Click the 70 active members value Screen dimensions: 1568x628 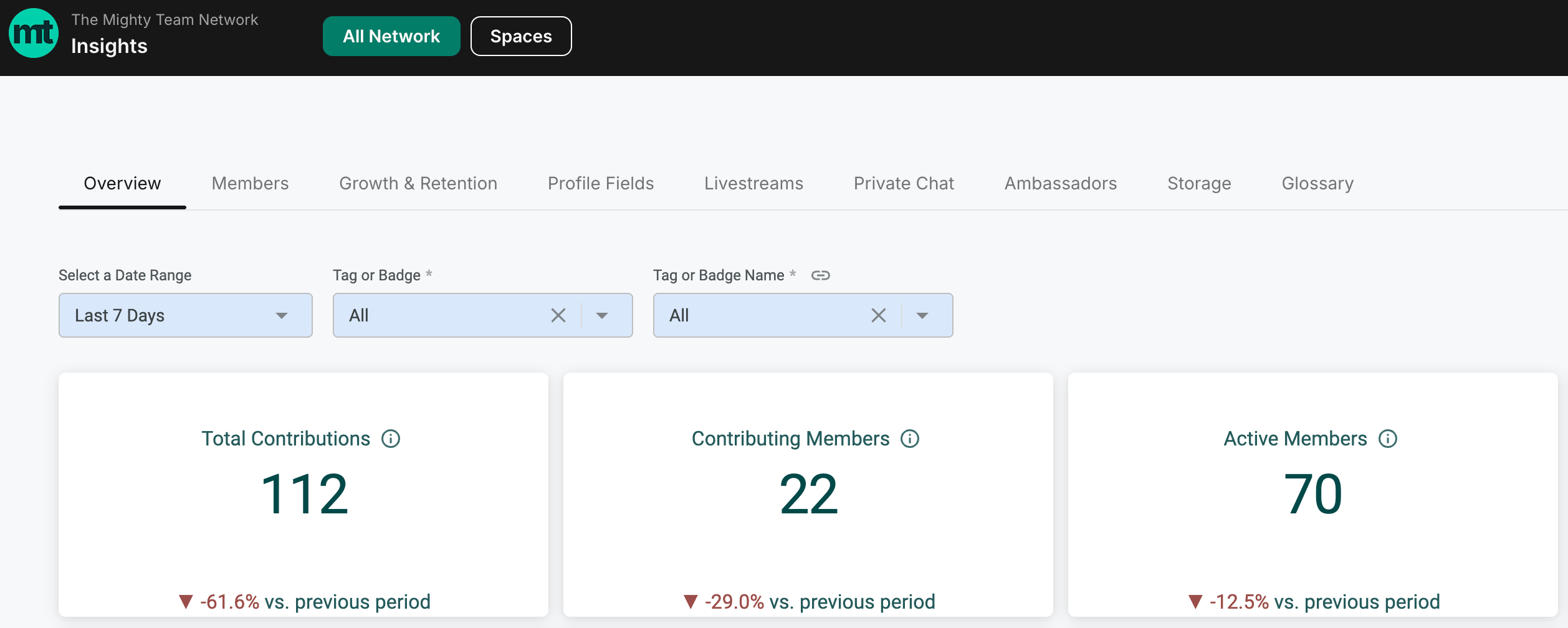pos(1313,494)
